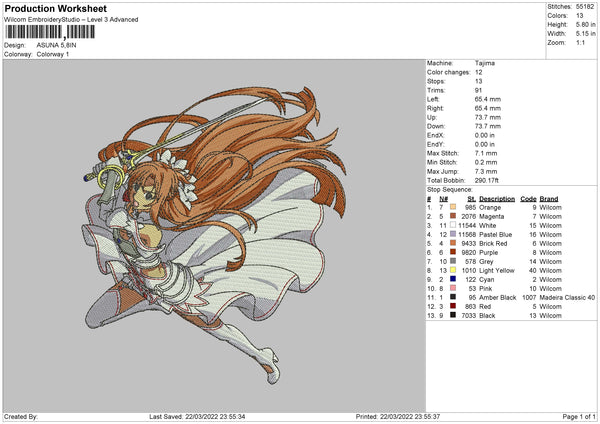Select the Code column header
The width and height of the screenshot is (600, 424).
pos(529,197)
